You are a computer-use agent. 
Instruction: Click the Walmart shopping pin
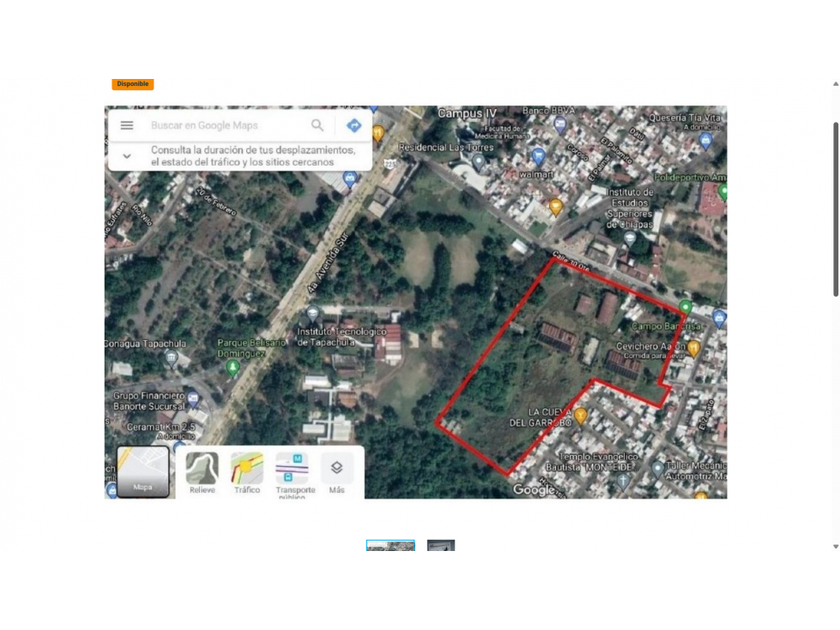pos(538,157)
